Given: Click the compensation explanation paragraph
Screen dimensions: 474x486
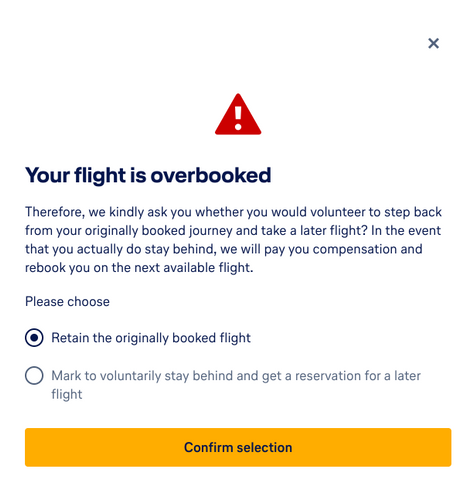Looking at the screenshot, I should (233, 240).
